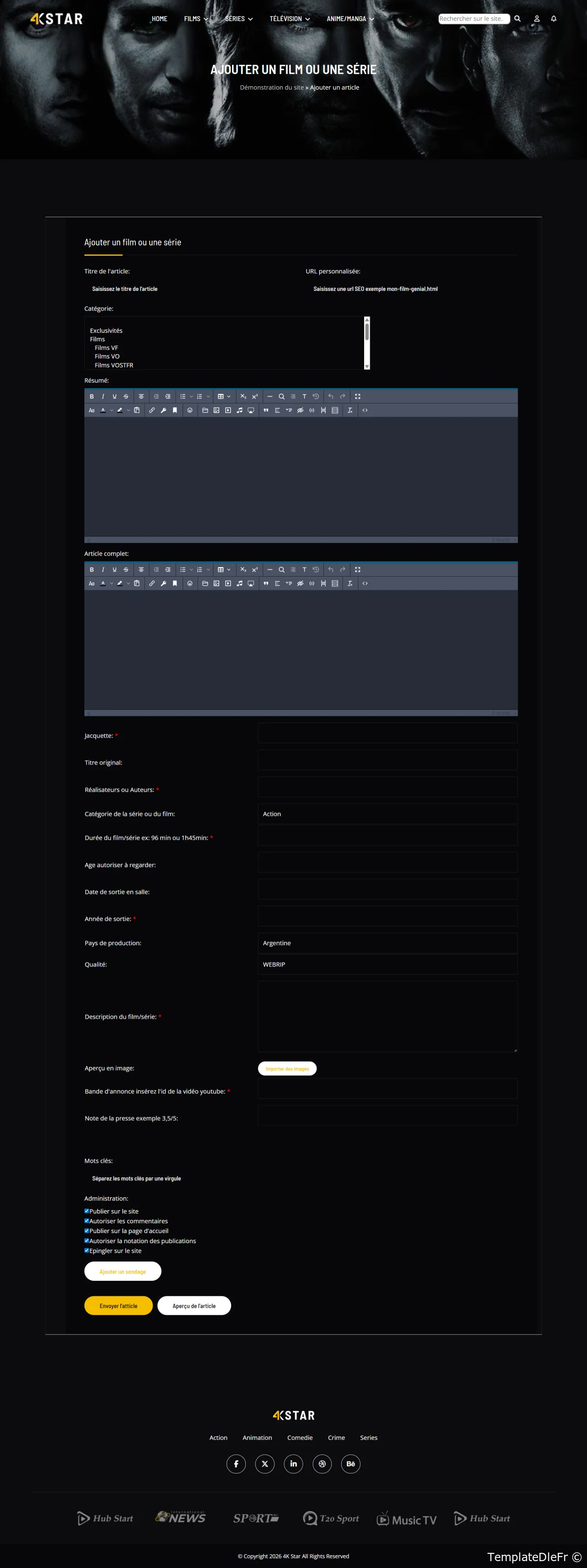Open the film category dropdown showing Action
This screenshot has width=587, height=1568.
(x=388, y=814)
